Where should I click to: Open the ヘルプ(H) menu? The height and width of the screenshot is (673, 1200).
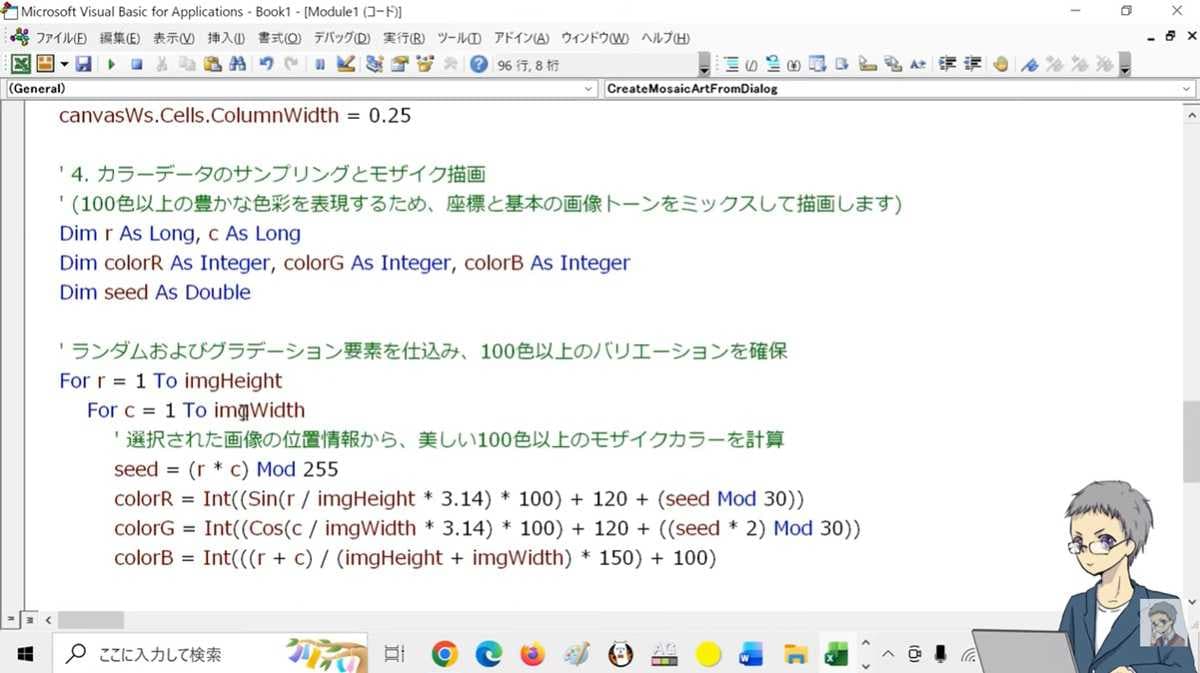(665, 38)
